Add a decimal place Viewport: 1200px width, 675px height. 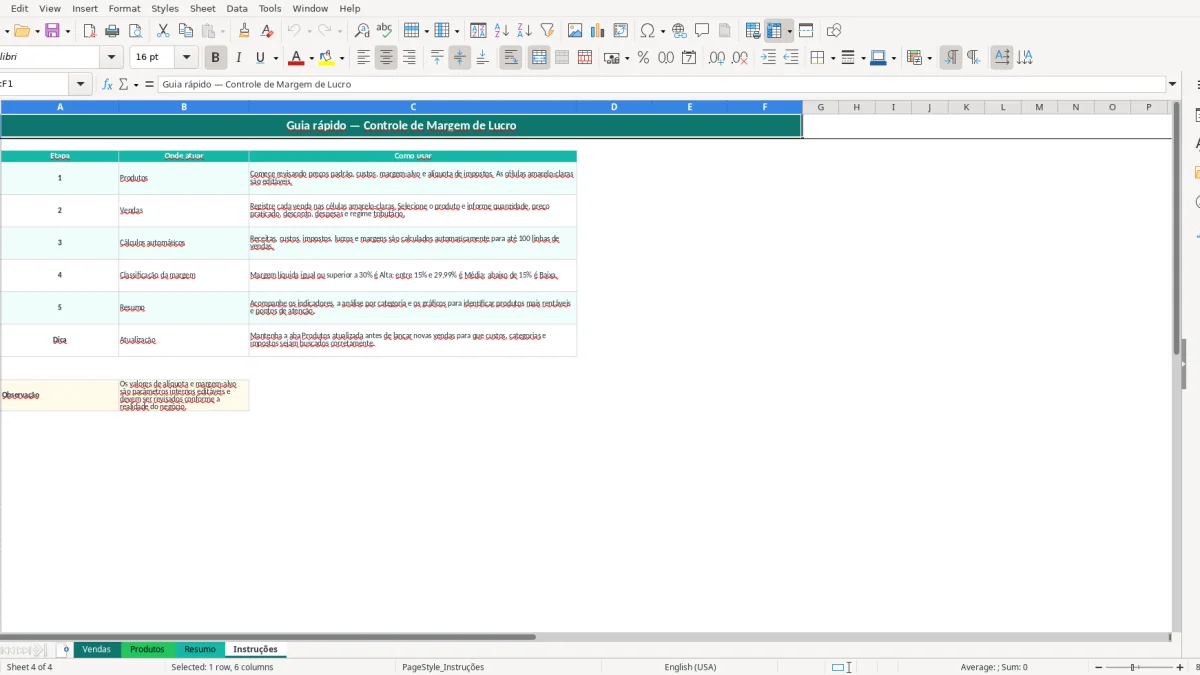tap(717, 58)
